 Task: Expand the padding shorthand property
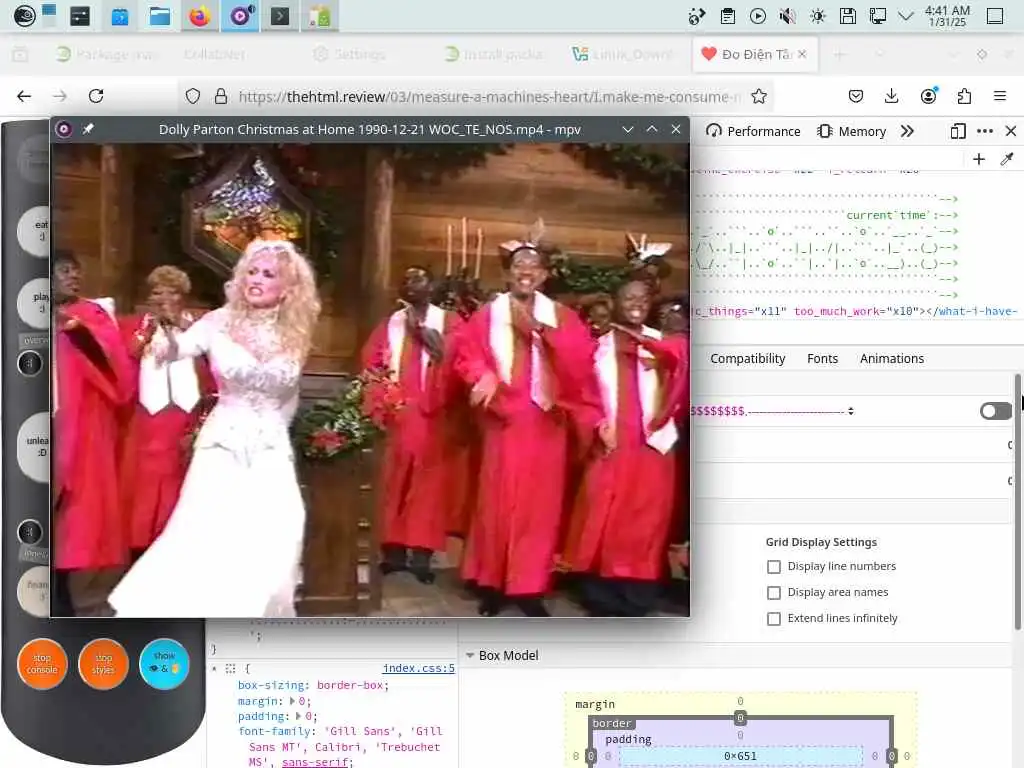298,716
